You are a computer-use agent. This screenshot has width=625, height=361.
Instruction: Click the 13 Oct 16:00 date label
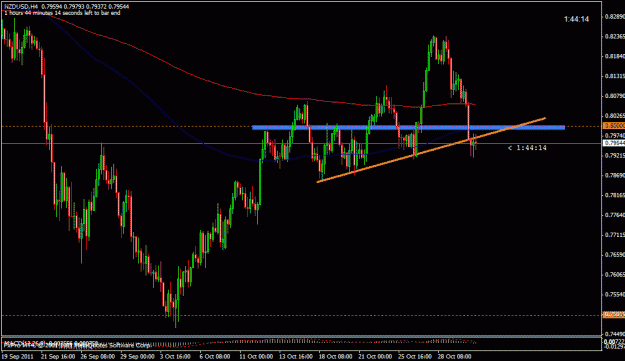pos(296,356)
